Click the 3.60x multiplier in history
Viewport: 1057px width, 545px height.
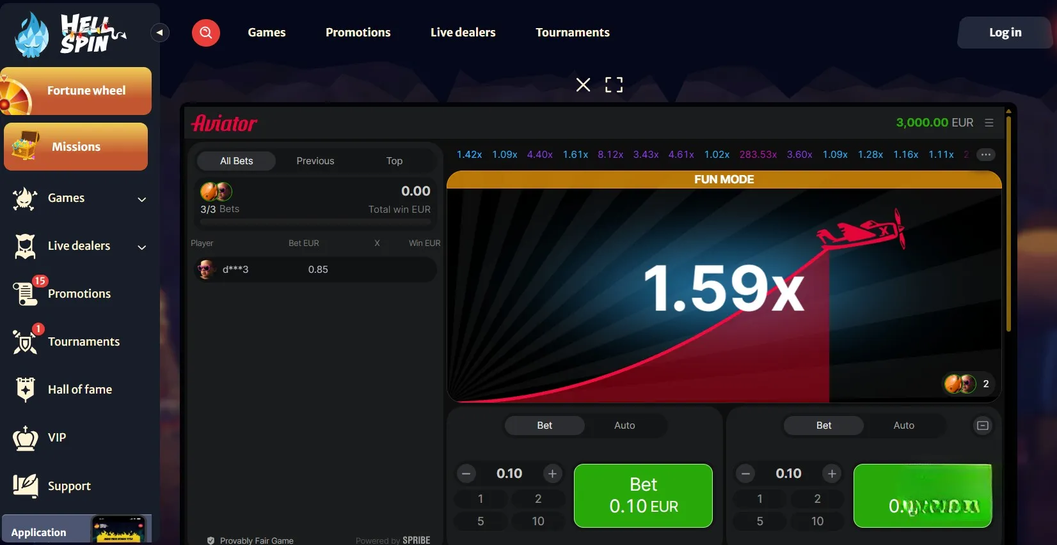click(799, 154)
